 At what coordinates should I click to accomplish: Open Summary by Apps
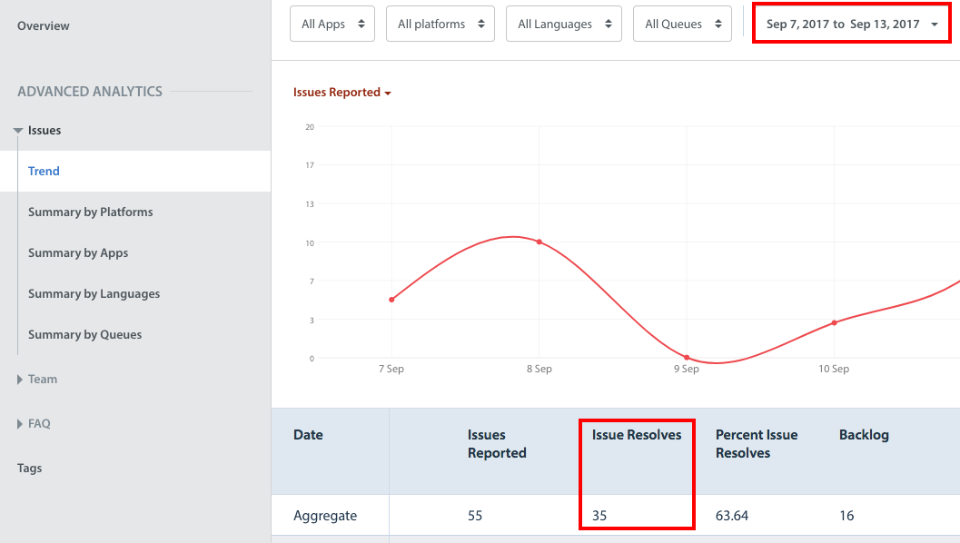pyautogui.click(x=78, y=253)
